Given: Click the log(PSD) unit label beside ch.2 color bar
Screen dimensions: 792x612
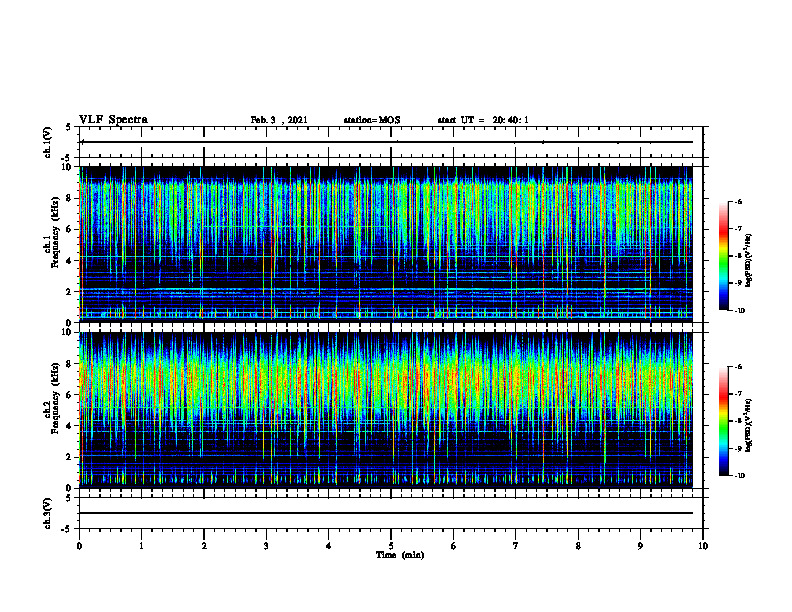Looking at the screenshot, I should click(749, 426).
